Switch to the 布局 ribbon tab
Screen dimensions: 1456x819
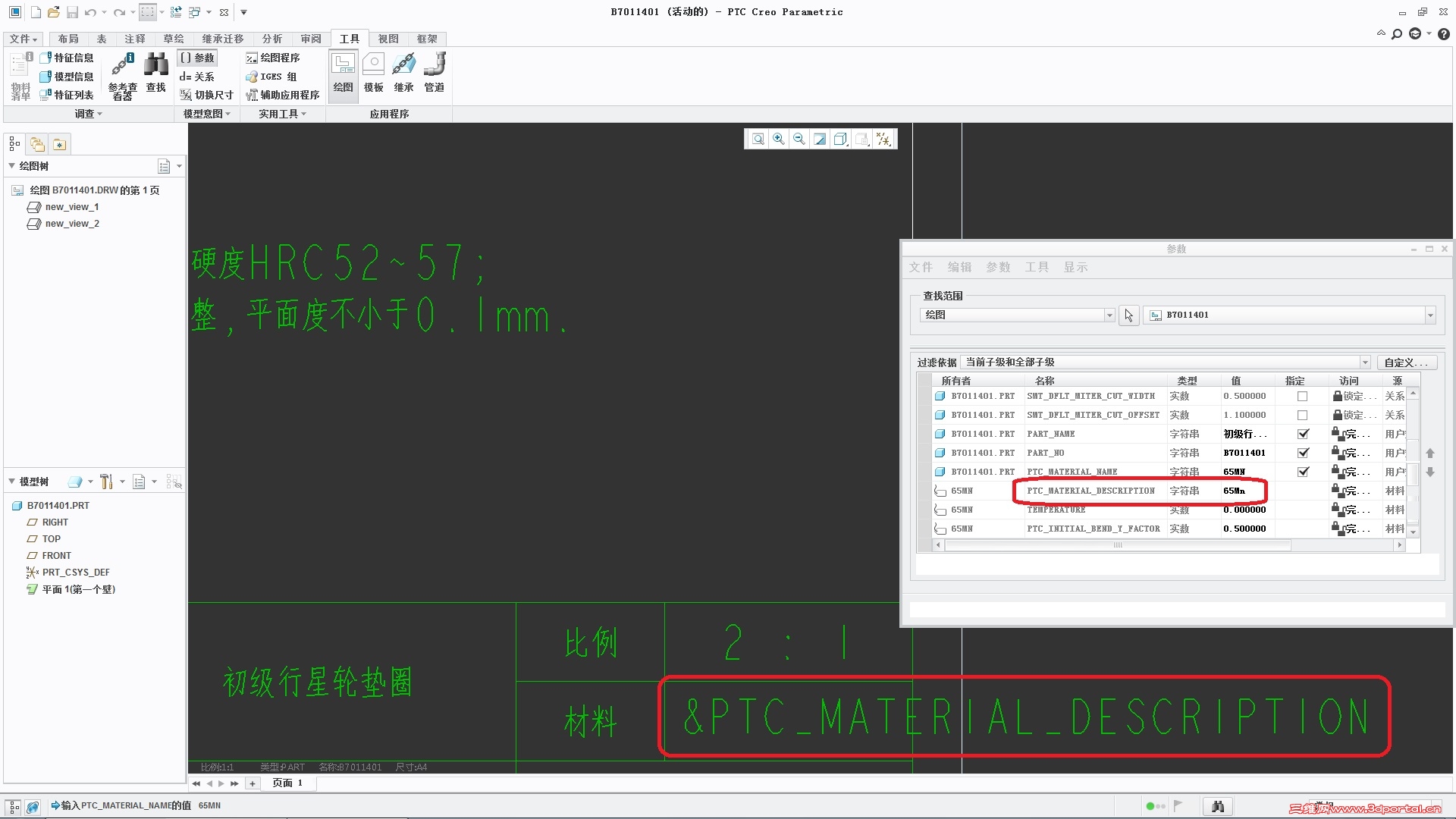68,39
